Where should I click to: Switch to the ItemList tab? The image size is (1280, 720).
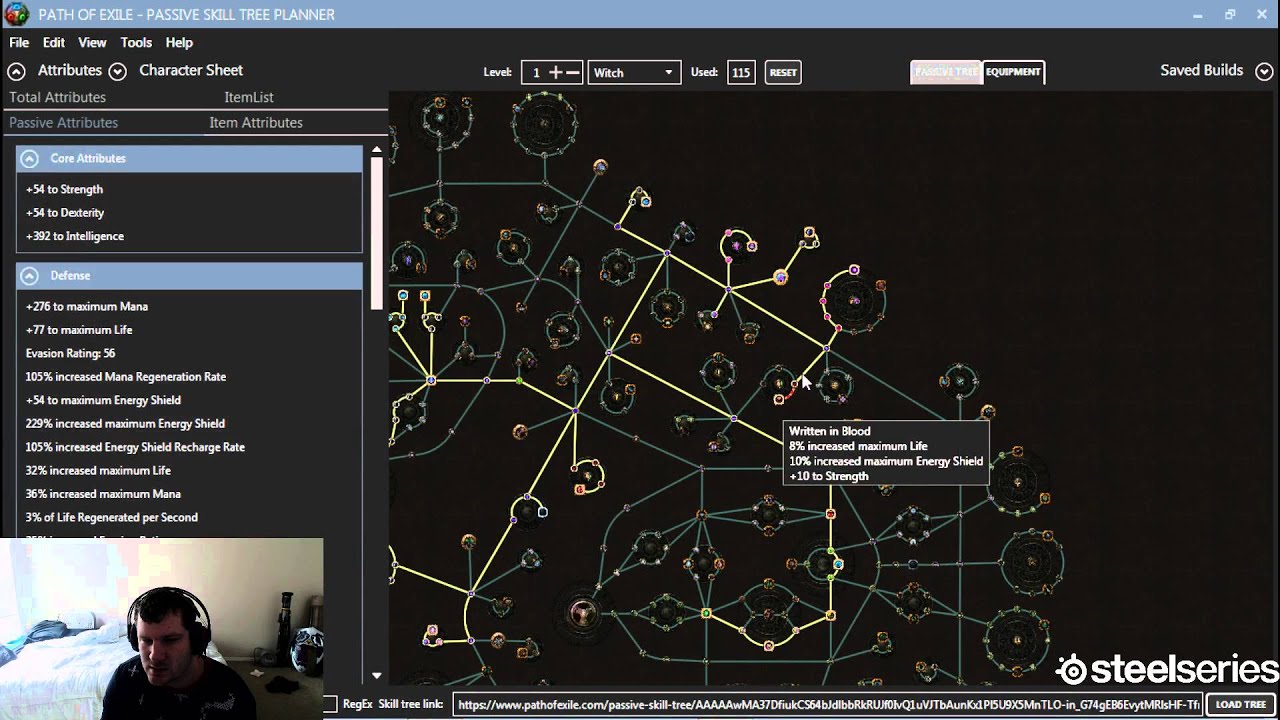[x=249, y=97]
